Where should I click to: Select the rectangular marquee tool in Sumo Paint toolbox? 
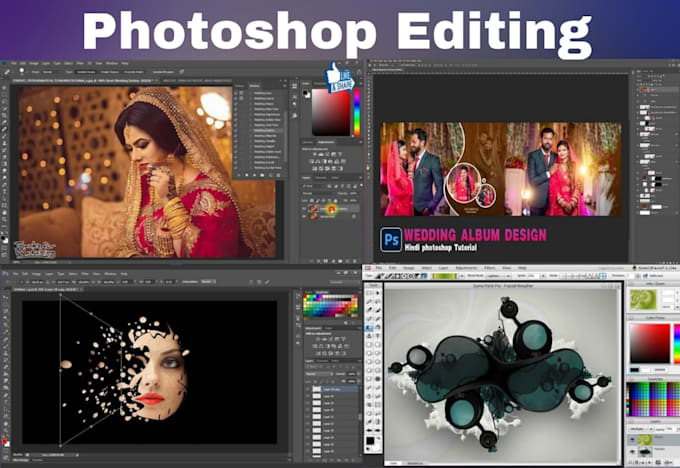[x=369, y=293]
